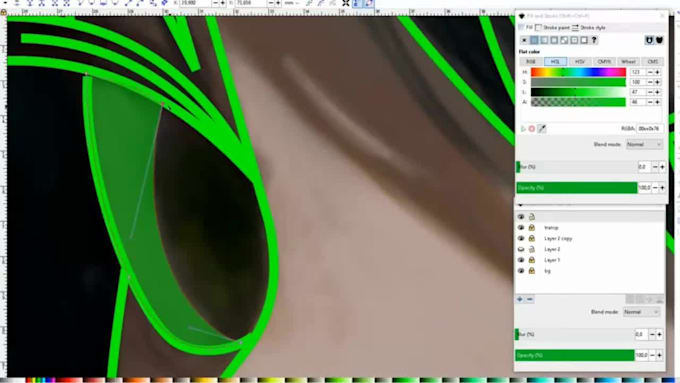Select the Swatch paint icon

coord(584,40)
